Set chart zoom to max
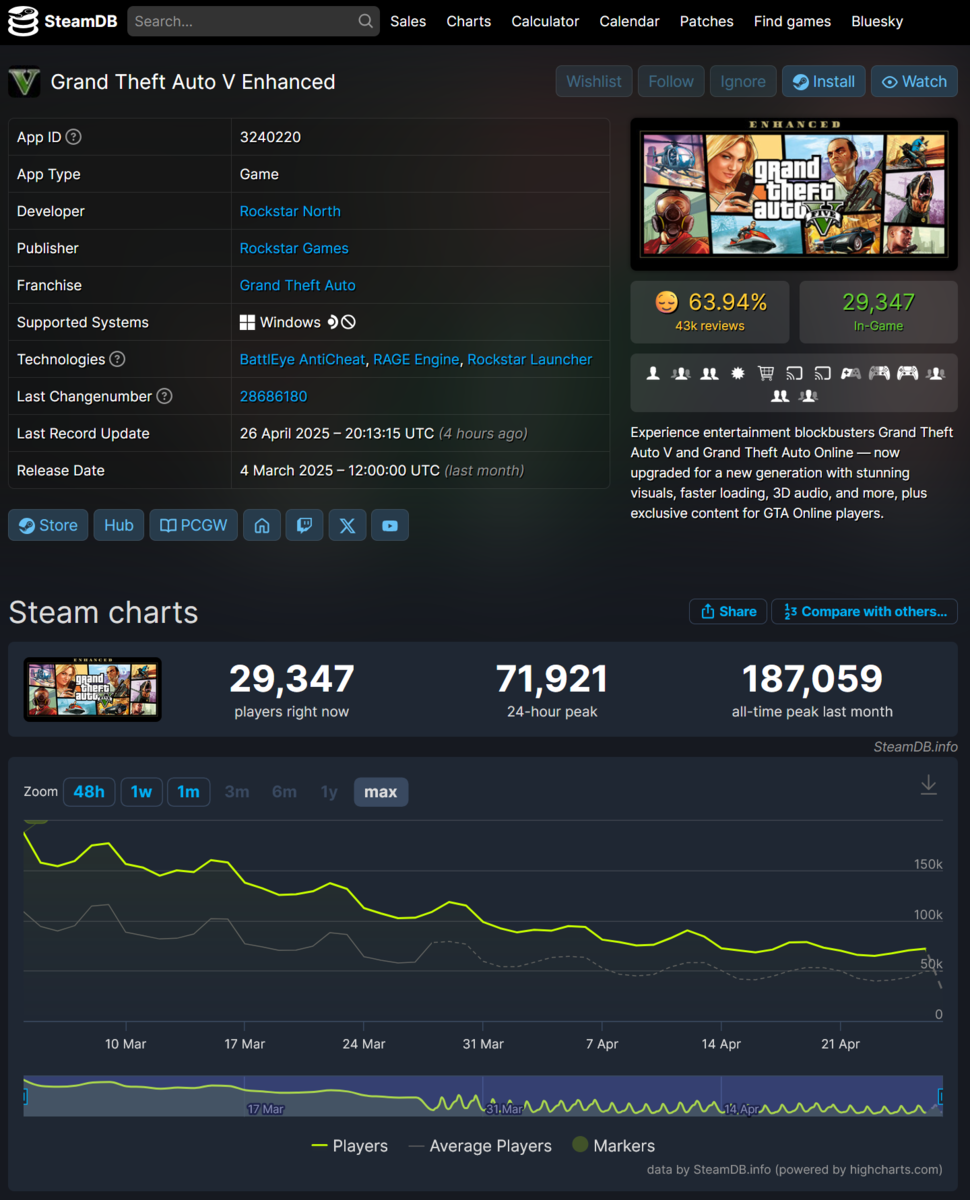This screenshot has height=1200, width=970. click(x=381, y=792)
